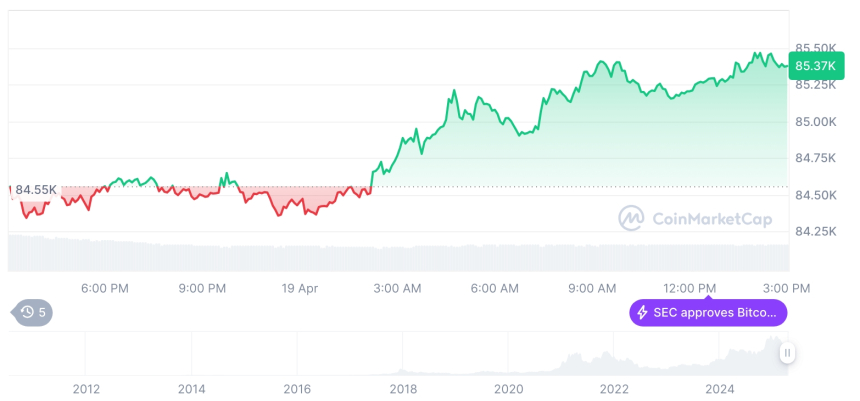This screenshot has width=860, height=401.
Task: Open the SEC approves Bitcoin event tag
Action: pos(708,313)
